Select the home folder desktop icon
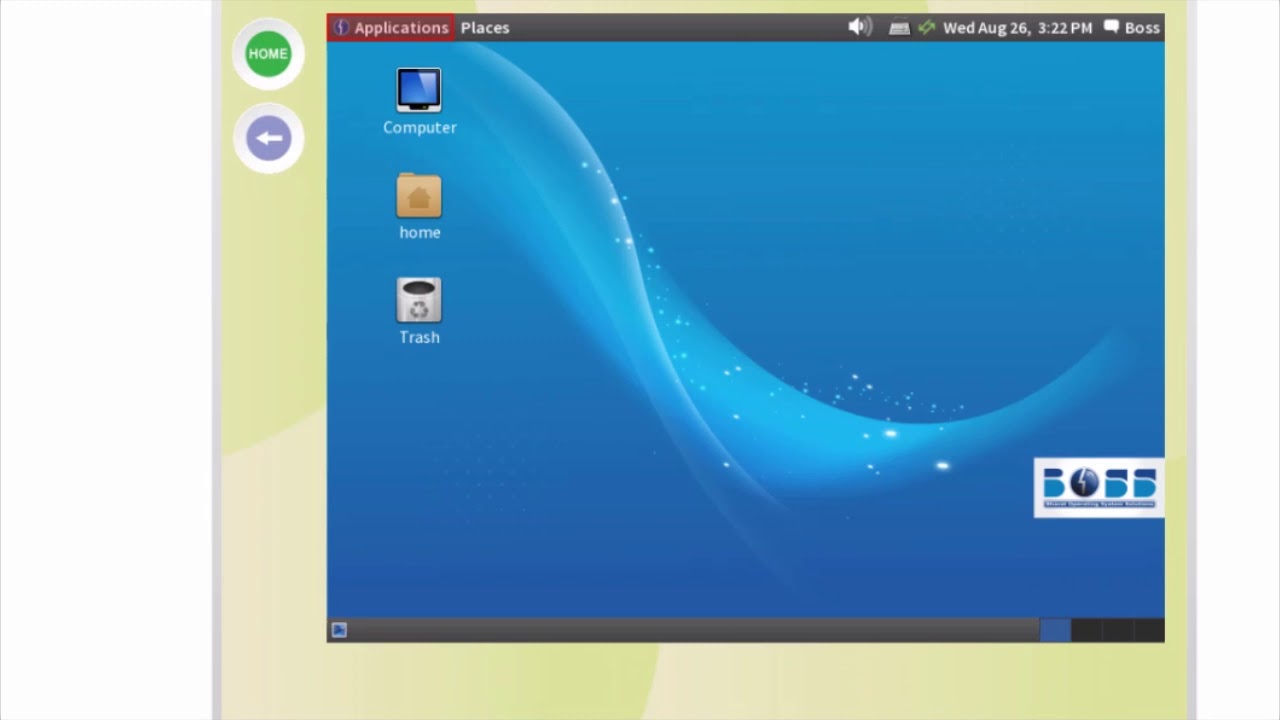The width and height of the screenshot is (1280, 720). tap(419, 206)
